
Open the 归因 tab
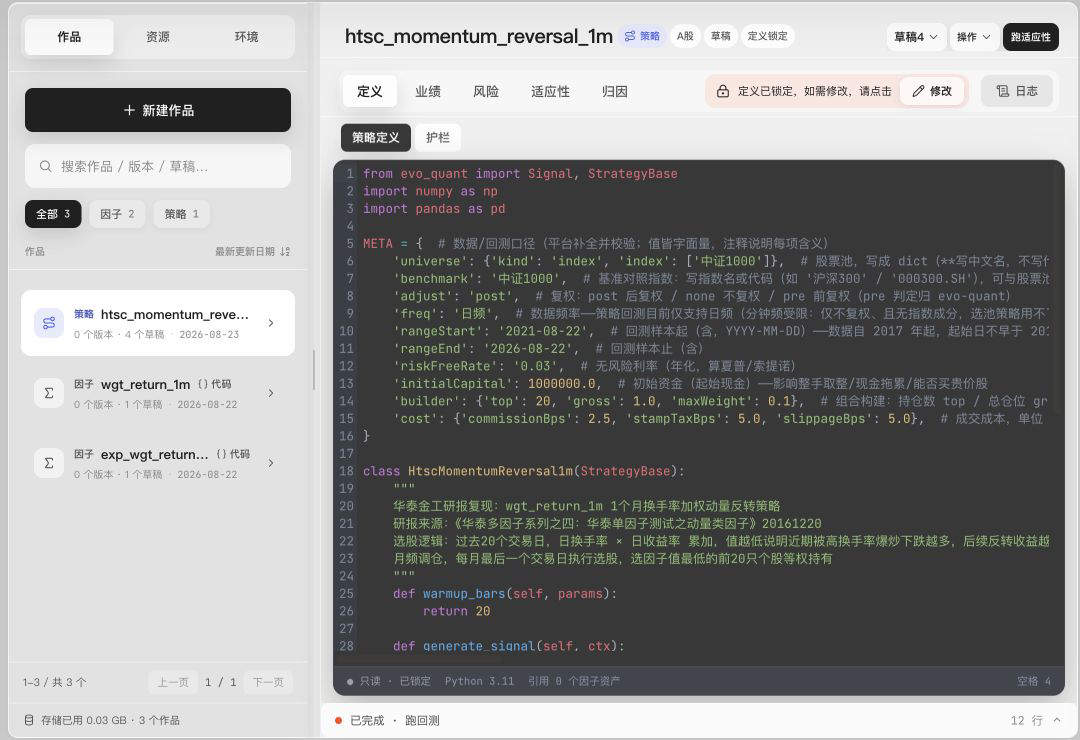(614, 91)
